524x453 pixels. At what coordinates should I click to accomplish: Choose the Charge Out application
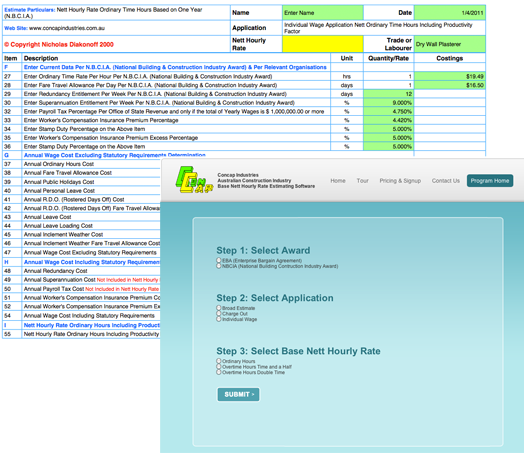point(219,313)
